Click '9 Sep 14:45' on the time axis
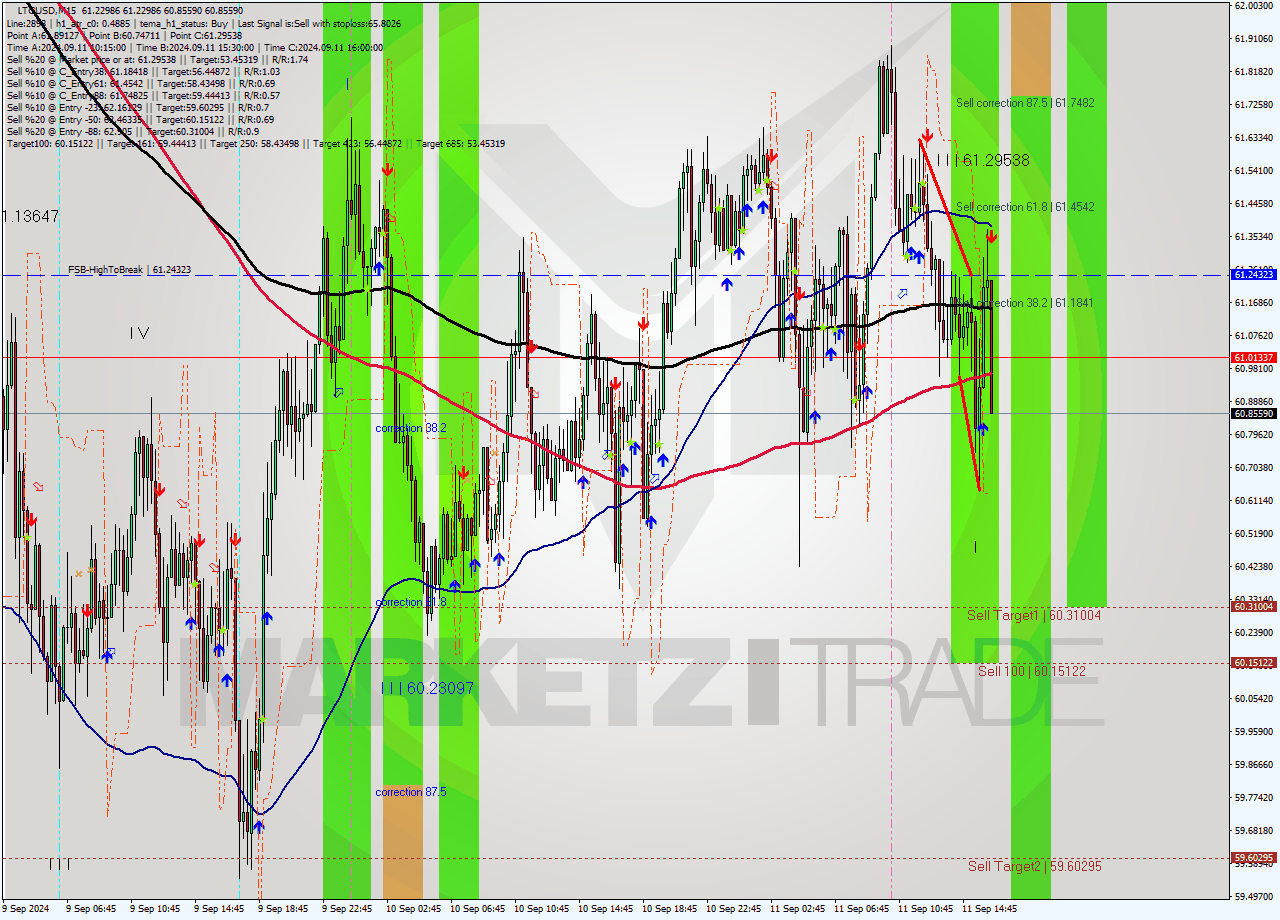This screenshot has height=920, width=1280. 219,909
